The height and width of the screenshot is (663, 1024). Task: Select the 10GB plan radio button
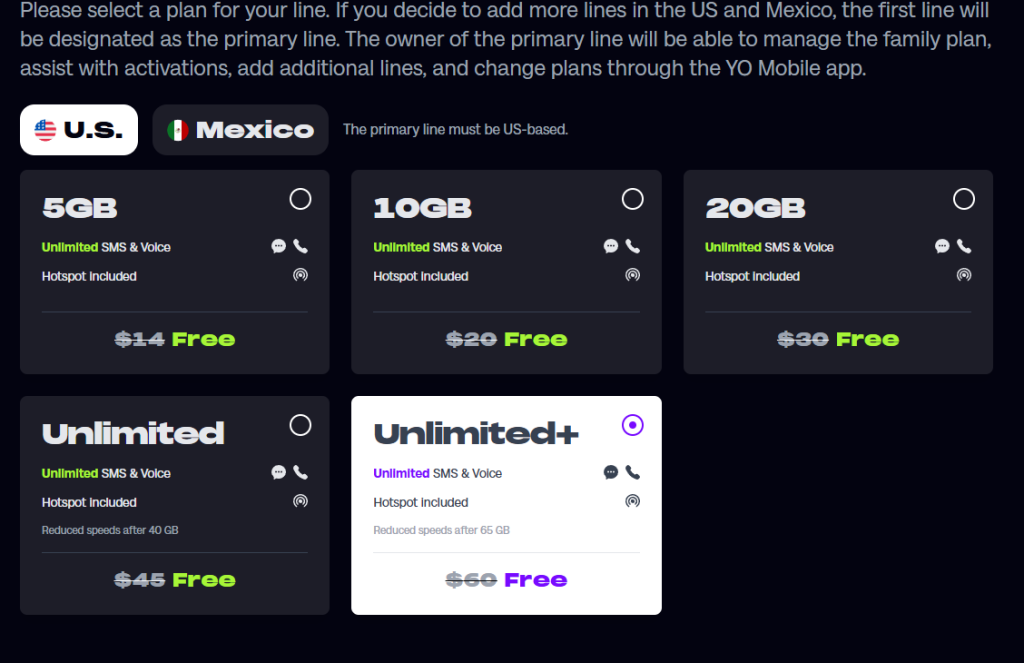click(632, 199)
